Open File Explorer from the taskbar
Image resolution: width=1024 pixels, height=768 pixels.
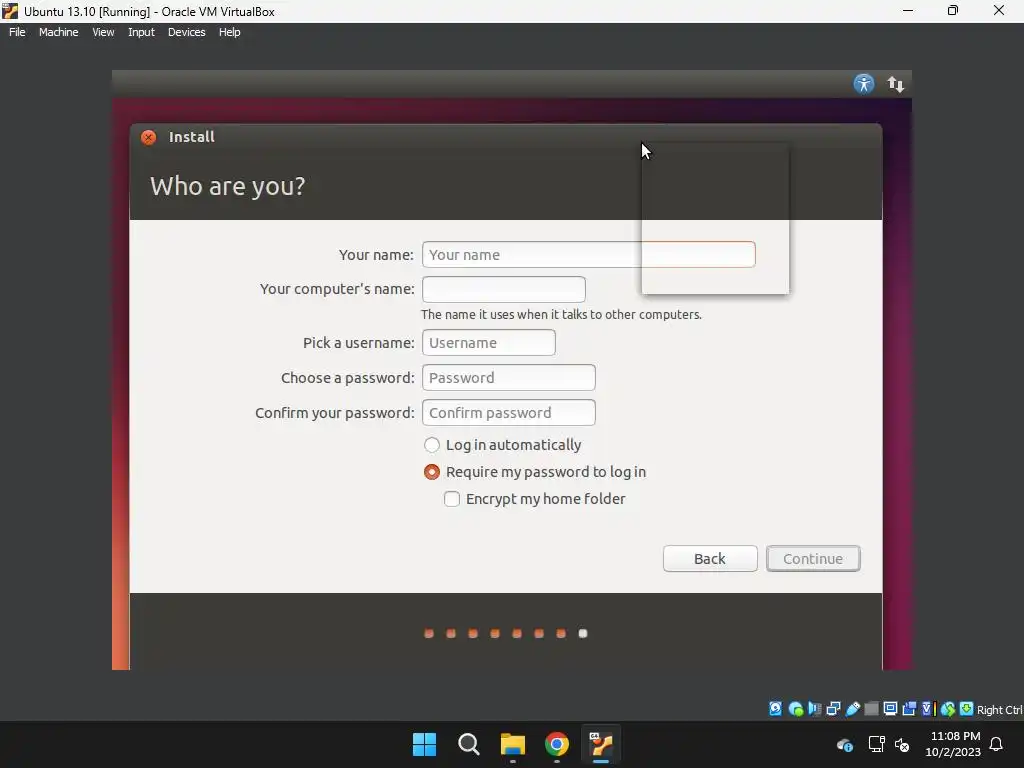click(x=513, y=744)
